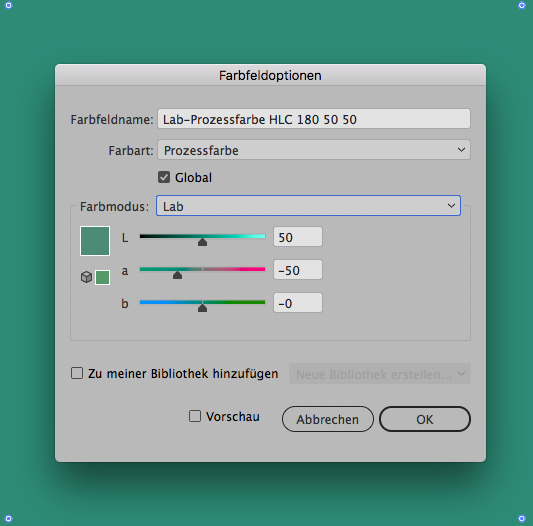Open the Neue Bibliothek erstellen dropdown
The height and width of the screenshot is (526, 533).
click(380, 374)
